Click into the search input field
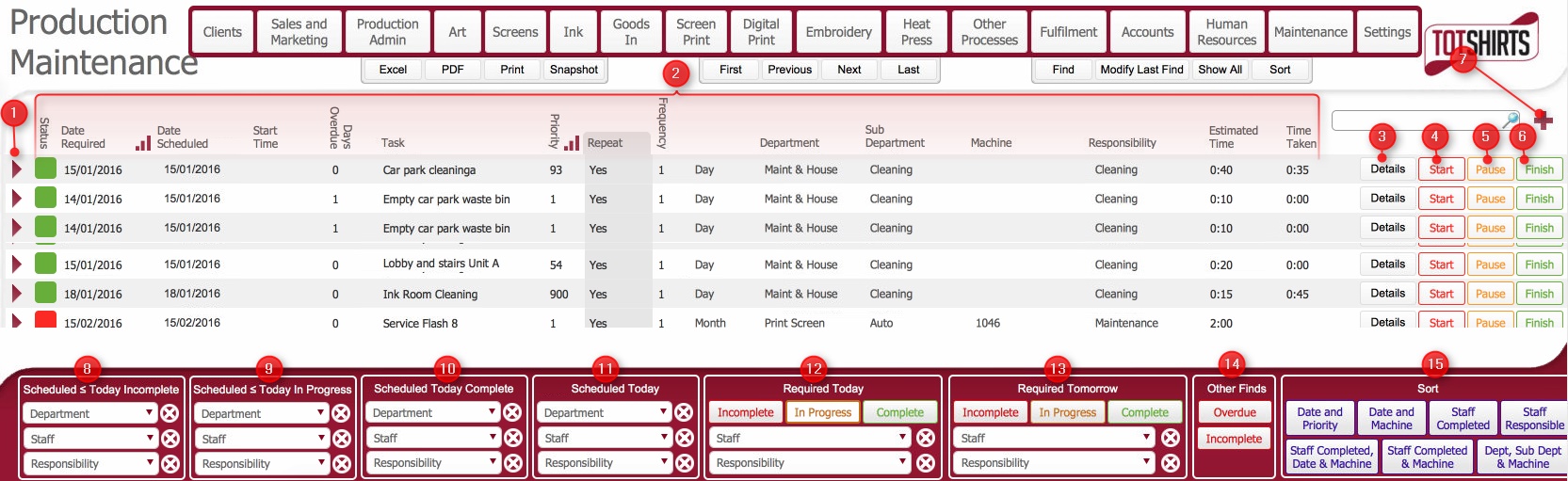The width and height of the screenshot is (1568, 481). pos(1413,120)
